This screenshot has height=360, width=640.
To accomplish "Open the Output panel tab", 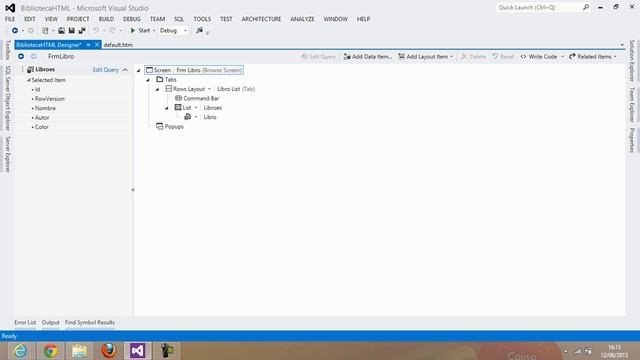I will click(x=51, y=322).
